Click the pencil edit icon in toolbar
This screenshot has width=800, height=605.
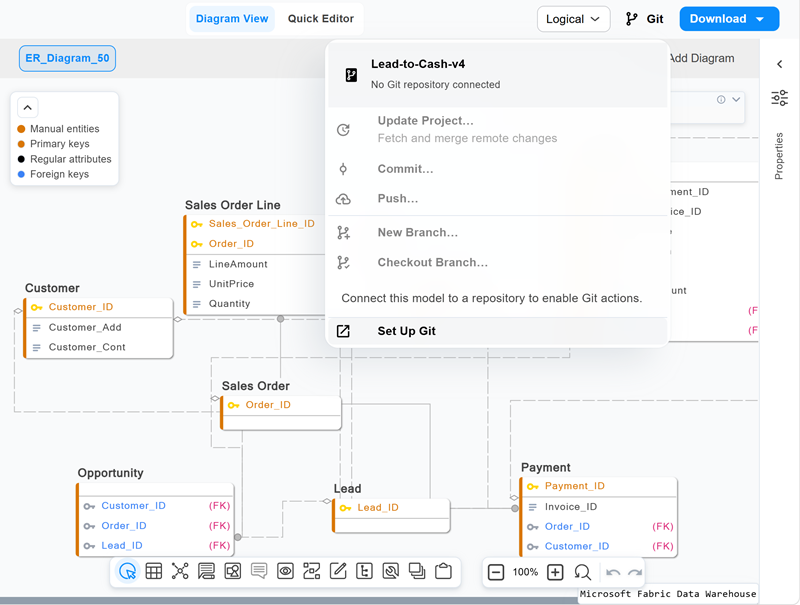point(338,571)
